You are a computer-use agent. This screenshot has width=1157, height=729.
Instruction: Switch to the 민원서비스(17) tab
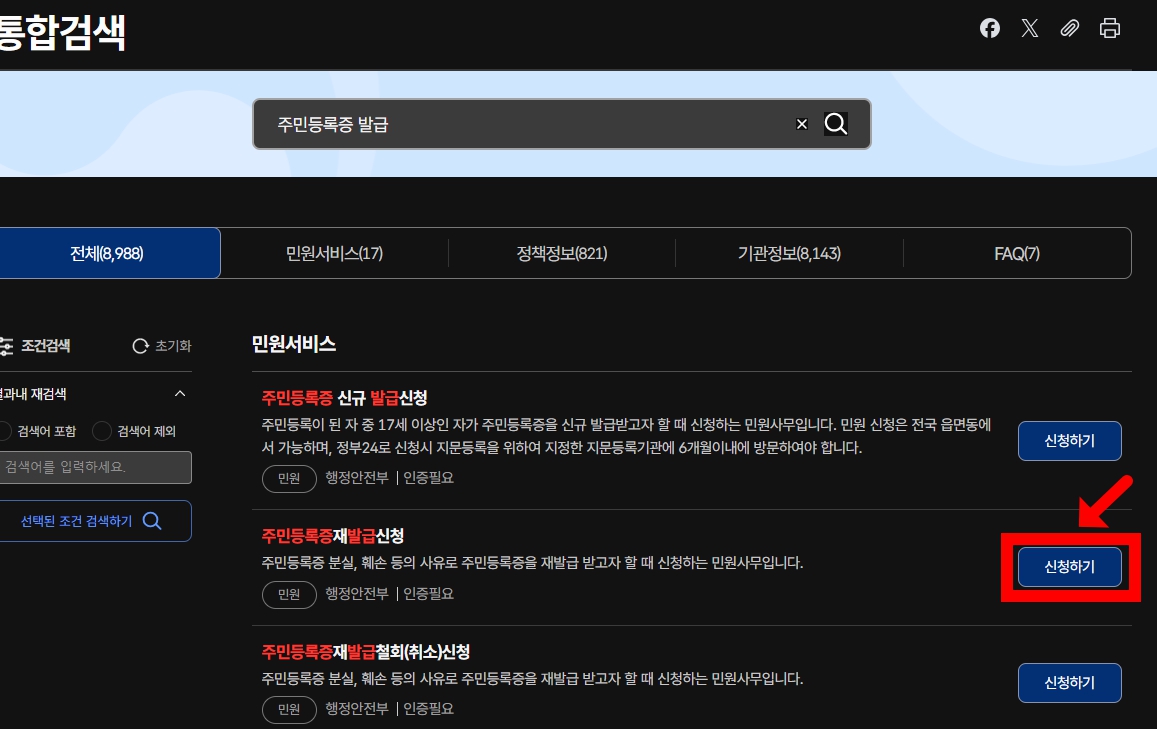click(x=334, y=253)
